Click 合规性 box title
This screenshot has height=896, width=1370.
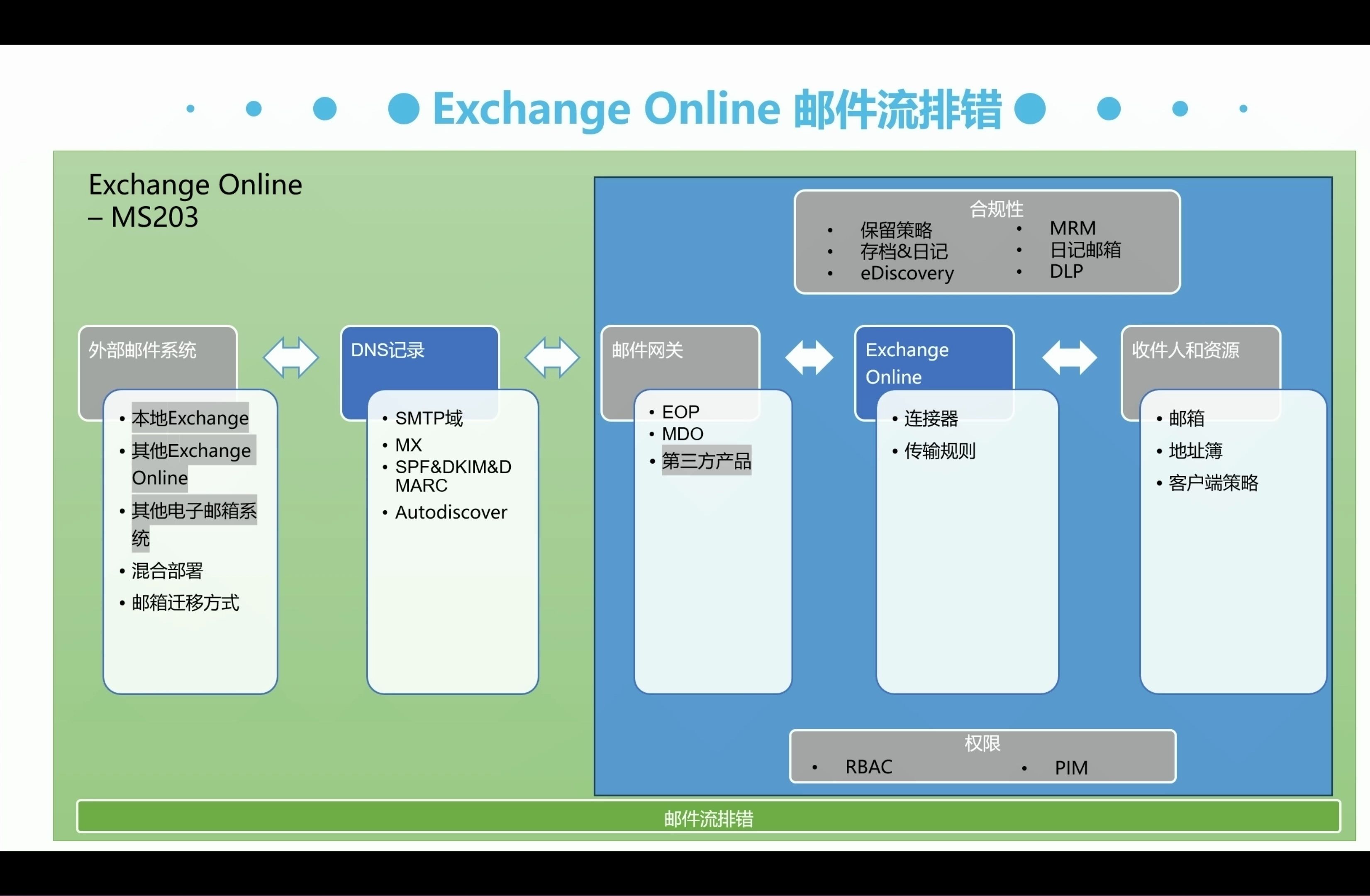(997, 209)
